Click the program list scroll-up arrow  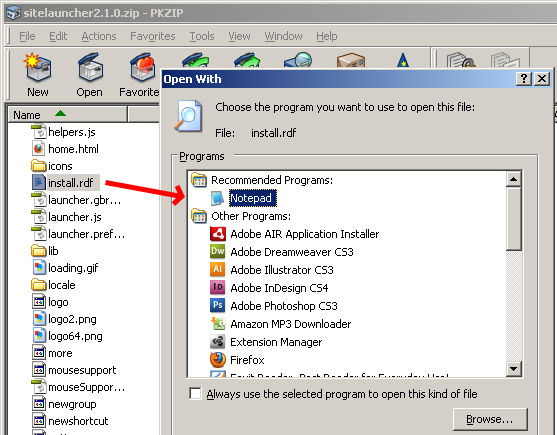click(x=514, y=179)
